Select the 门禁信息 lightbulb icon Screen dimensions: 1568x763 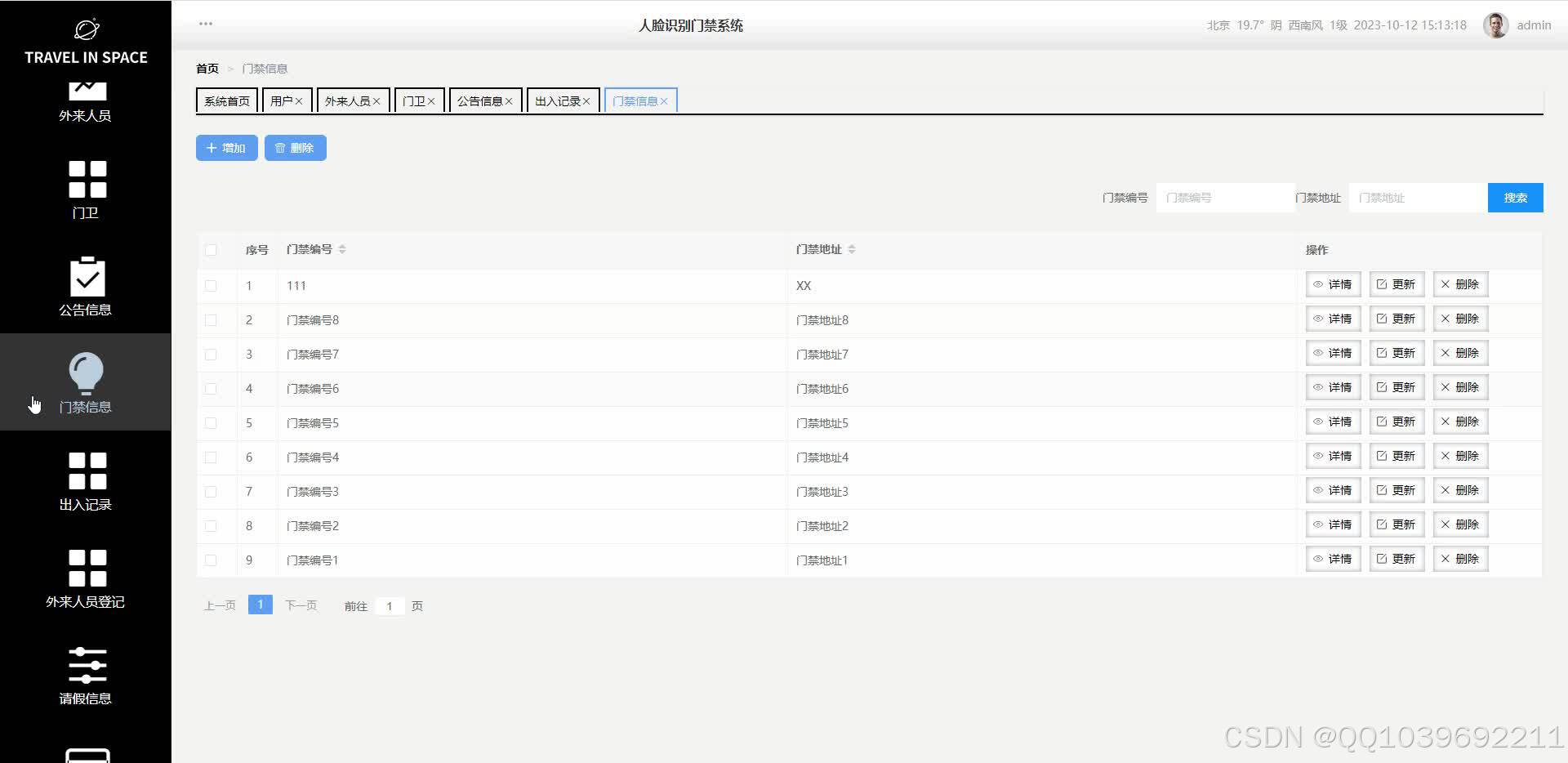tap(86, 373)
